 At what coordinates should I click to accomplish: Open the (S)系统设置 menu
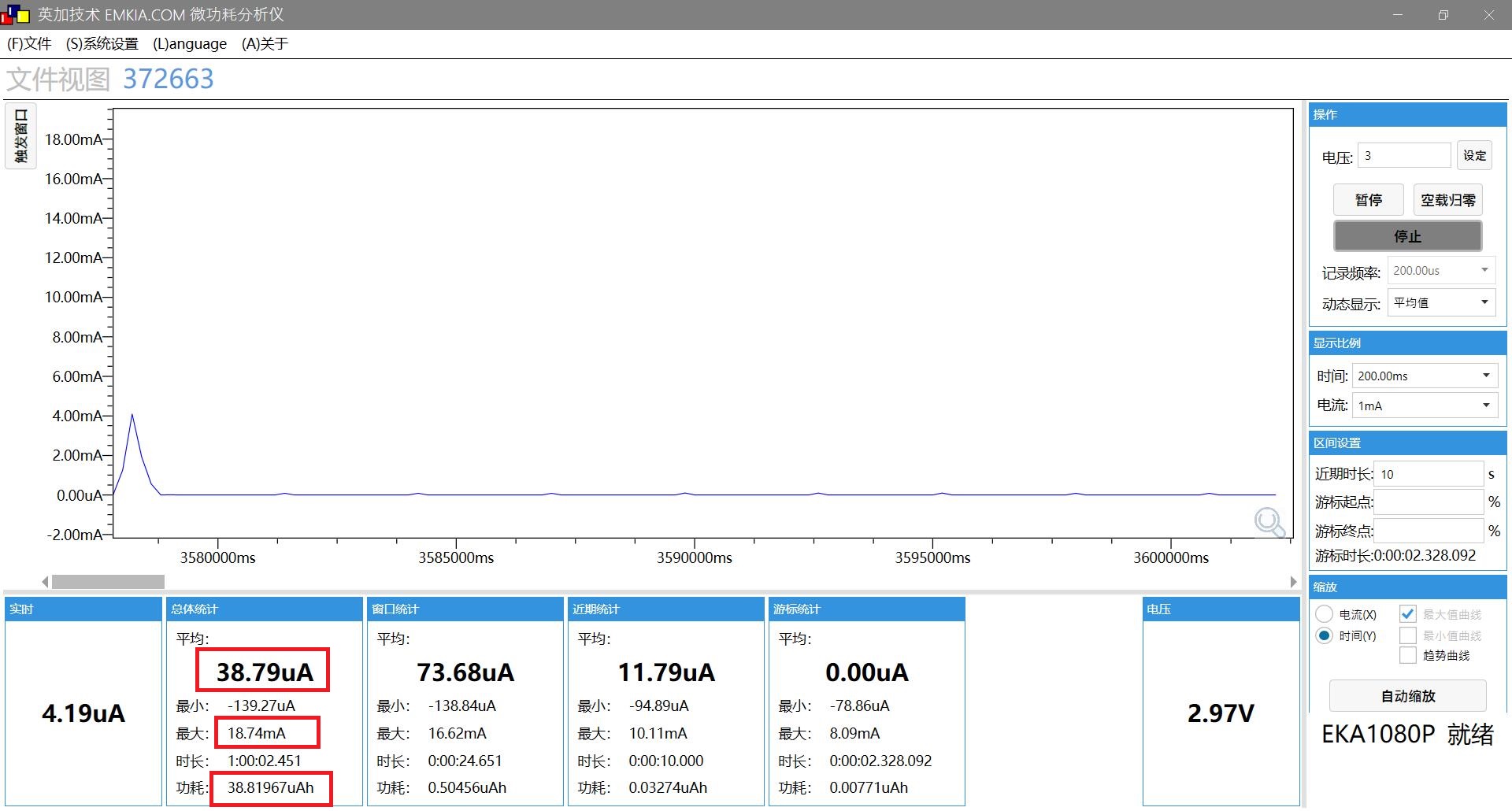pyautogui.click(x=102, y=44)
